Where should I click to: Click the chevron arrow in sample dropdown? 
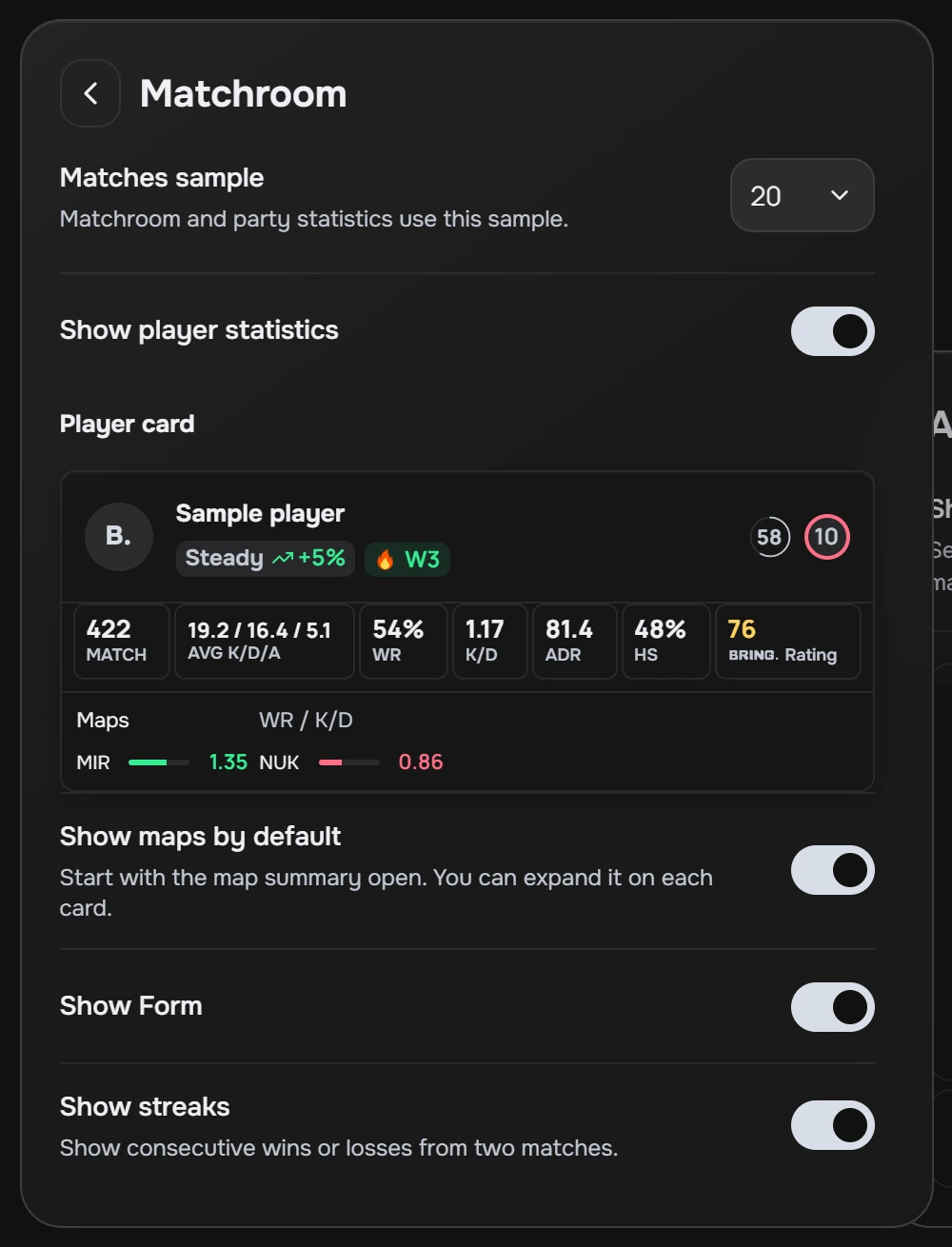pos(840,195)
